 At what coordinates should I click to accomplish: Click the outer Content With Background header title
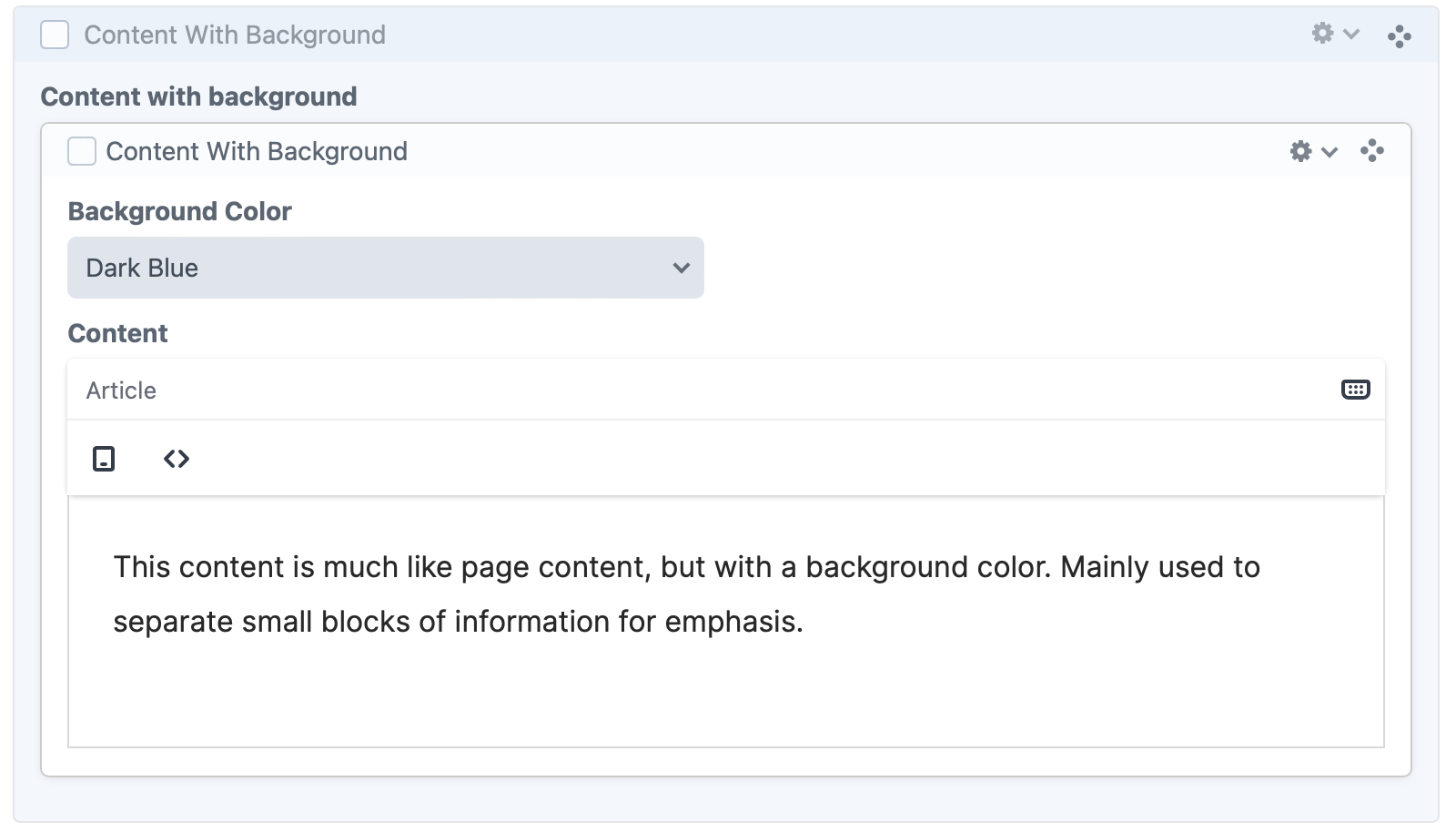pyautogui.click(x=235, y=35)
